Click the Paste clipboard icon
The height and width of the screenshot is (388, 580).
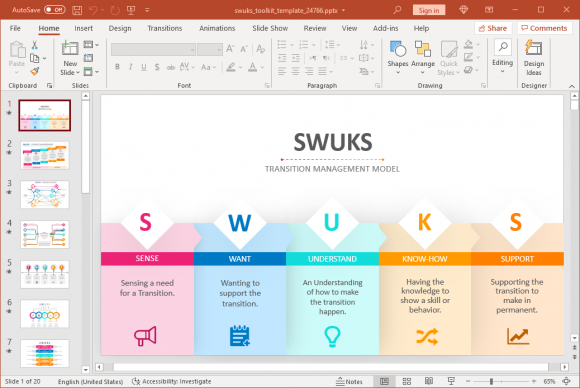[17, 50]
